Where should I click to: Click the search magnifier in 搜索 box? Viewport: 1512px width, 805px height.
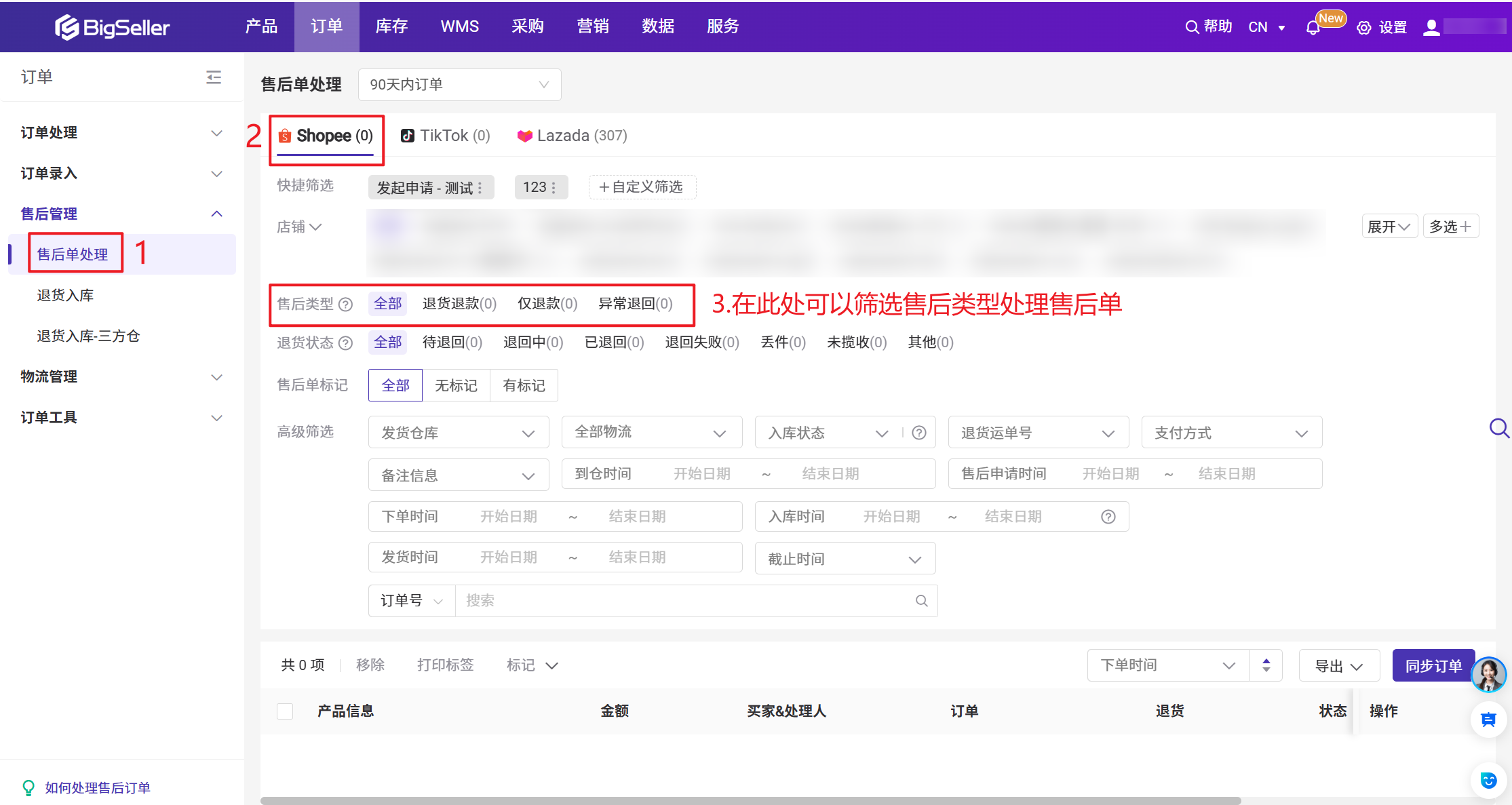pyautogui.click(x=921, y=601)
